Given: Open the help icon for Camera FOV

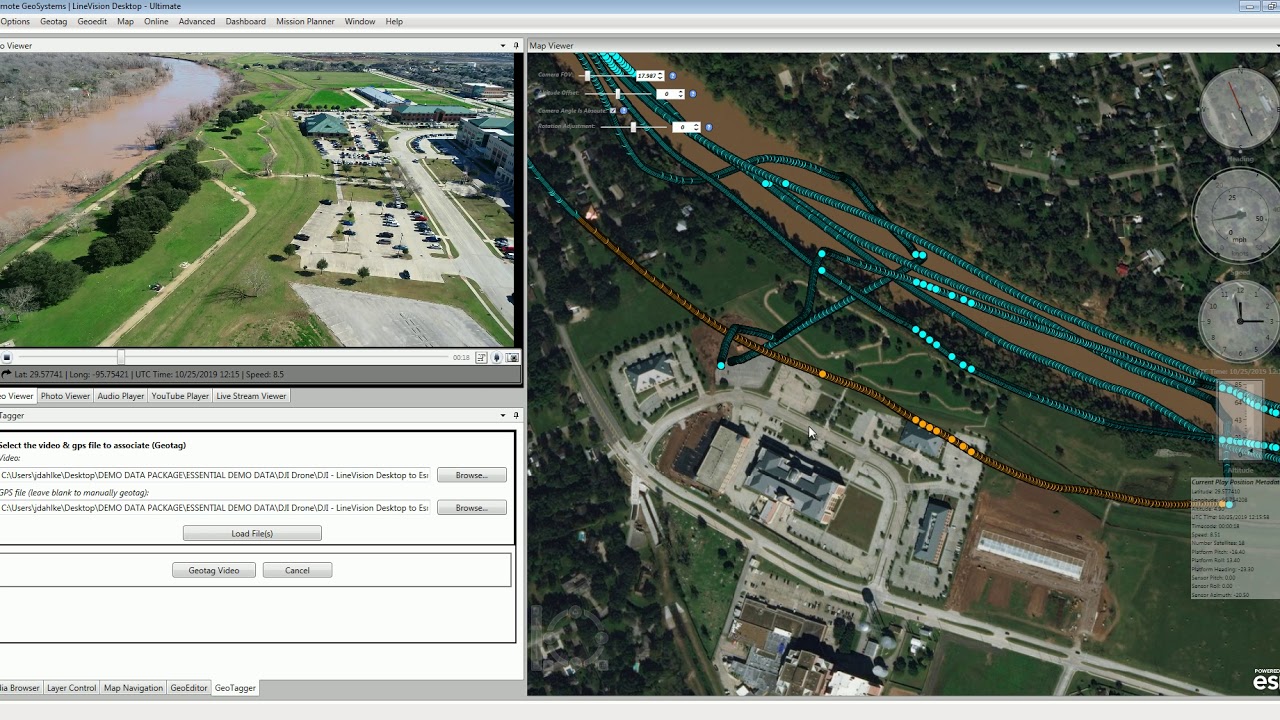Looking at the screenshot, I should [x=673, y=76].
